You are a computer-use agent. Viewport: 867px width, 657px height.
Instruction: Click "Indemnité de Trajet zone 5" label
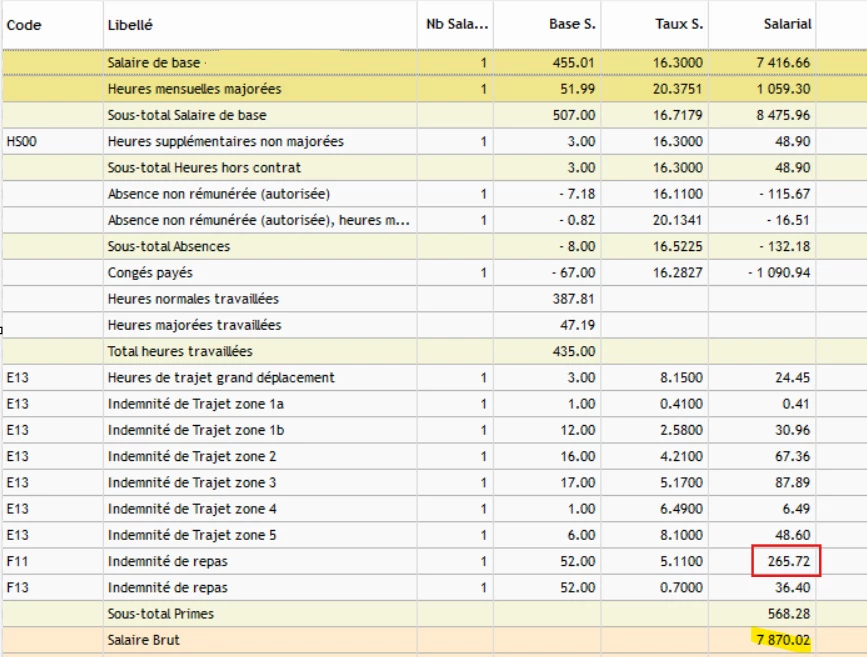pos(192,535)
